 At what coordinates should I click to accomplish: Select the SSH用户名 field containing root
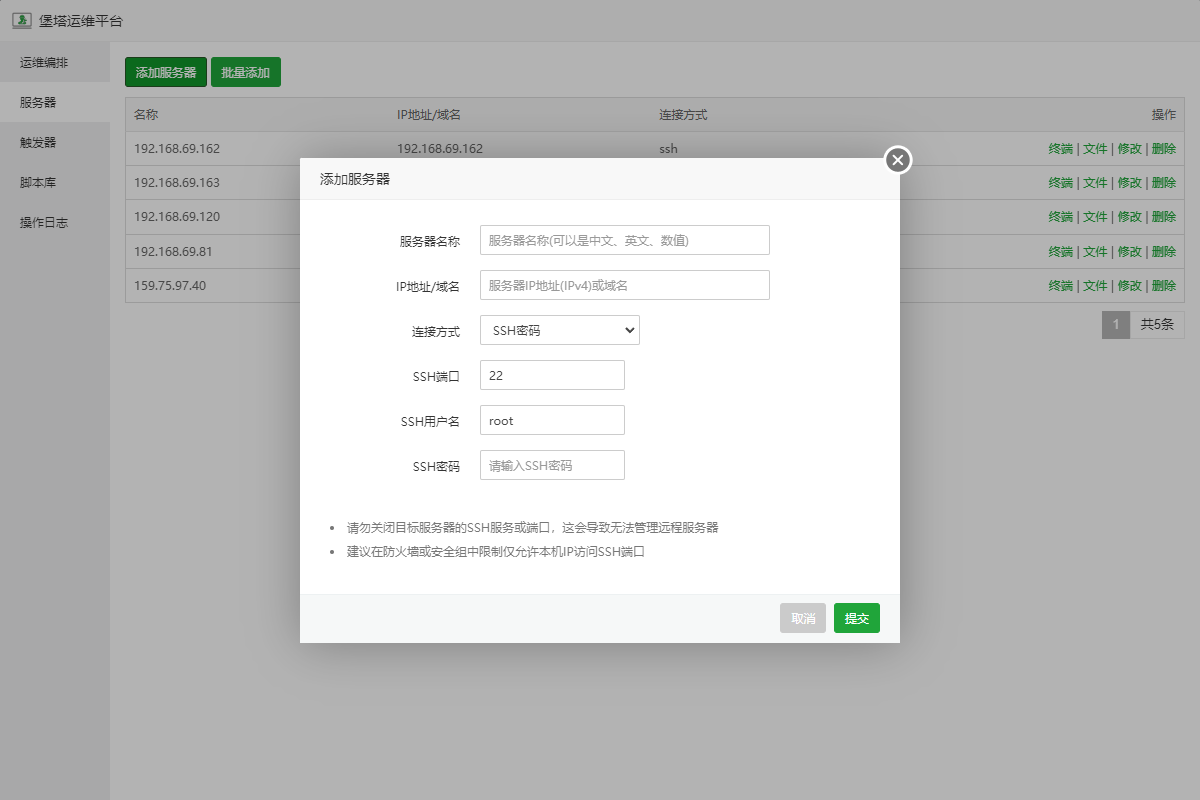tap(552, 420)
